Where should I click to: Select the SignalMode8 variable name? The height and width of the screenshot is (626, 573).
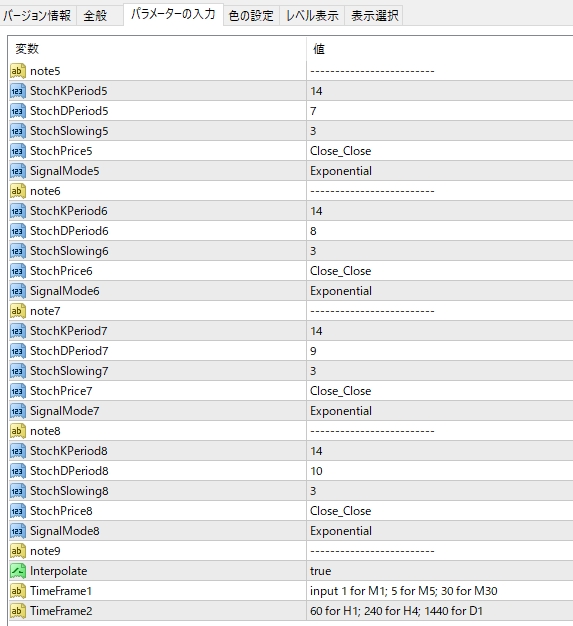click(x=65, y=531)
